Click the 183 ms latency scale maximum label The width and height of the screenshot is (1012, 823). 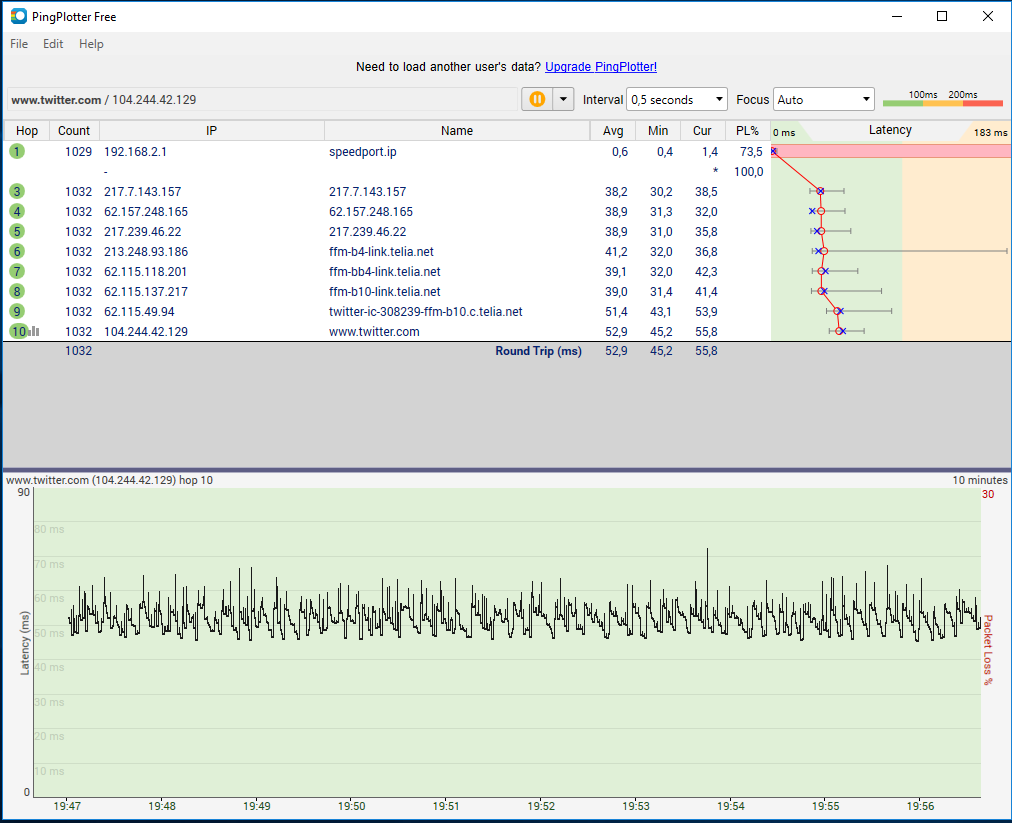point(991,132)
